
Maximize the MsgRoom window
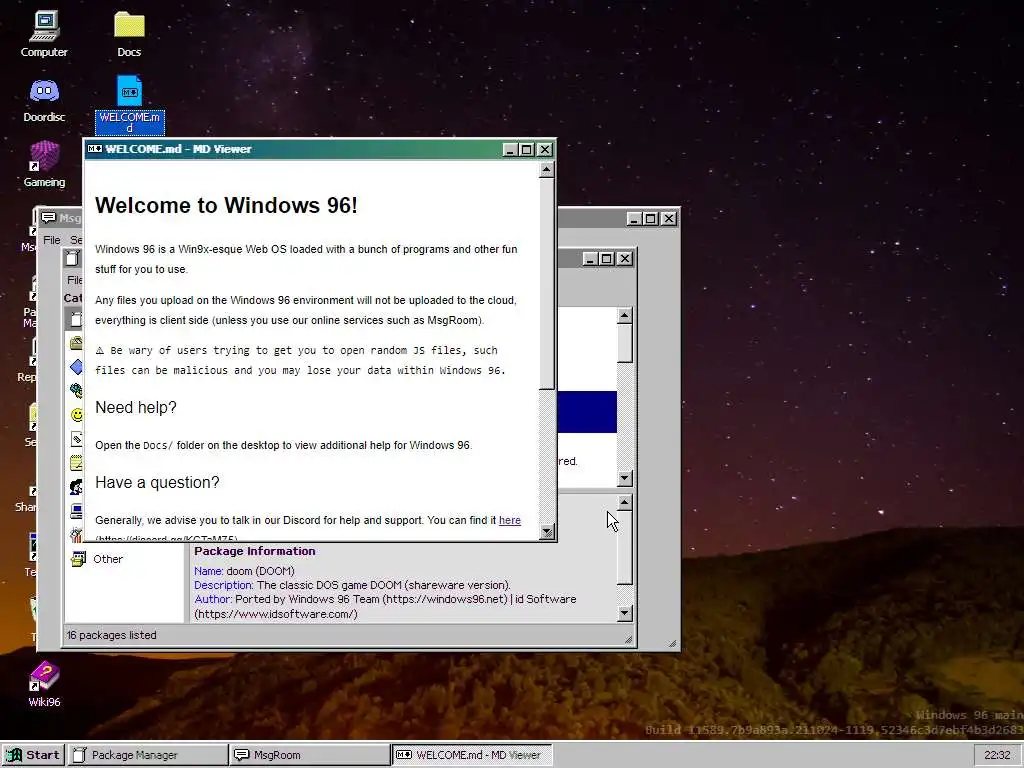650,219
